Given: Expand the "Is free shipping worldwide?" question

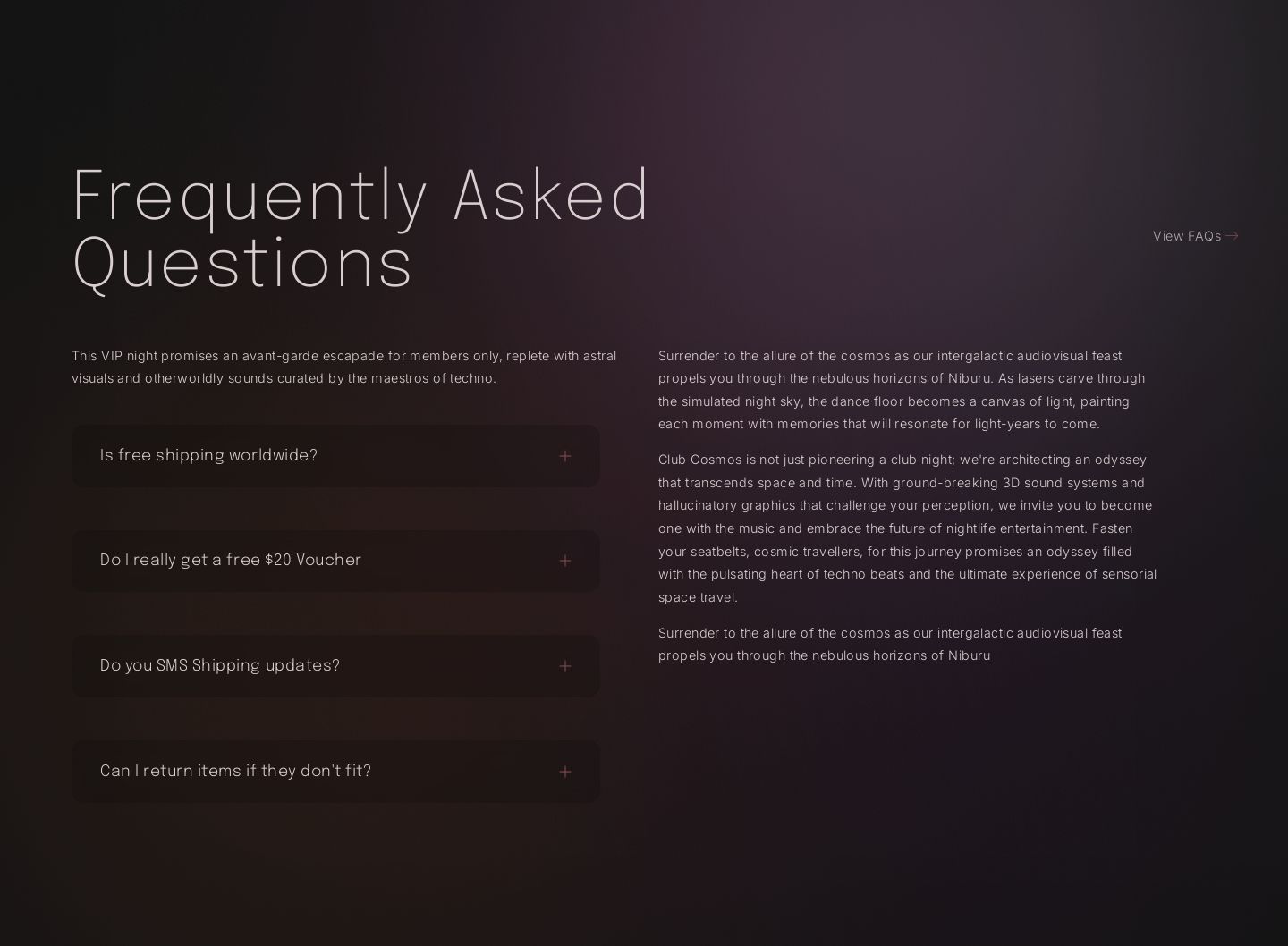Looking at the screenshot, I should coord(208,456).
